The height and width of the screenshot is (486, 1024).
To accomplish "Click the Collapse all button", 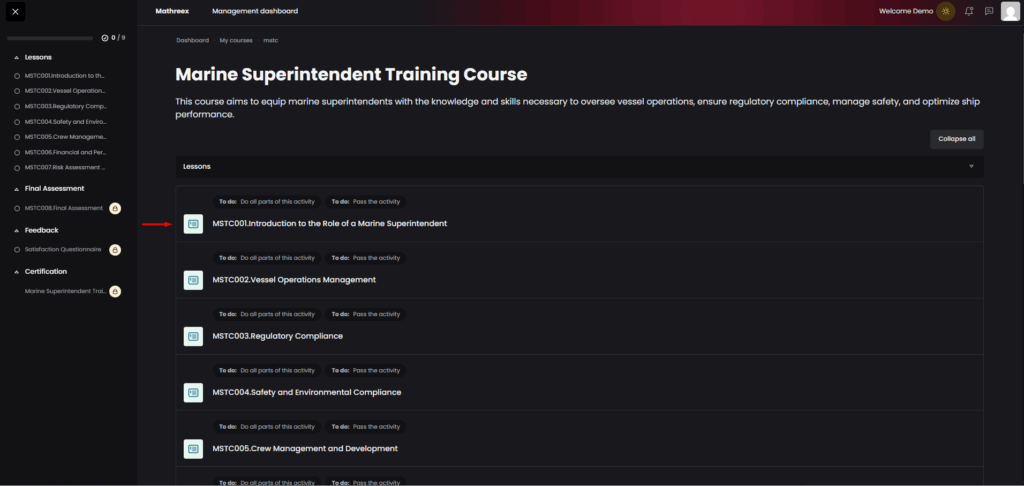I will pos(957,139).
